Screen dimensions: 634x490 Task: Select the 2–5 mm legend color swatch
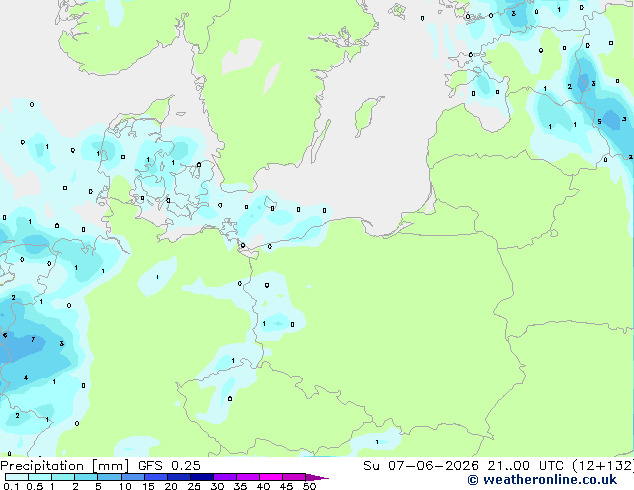click(x=86, y=477)
